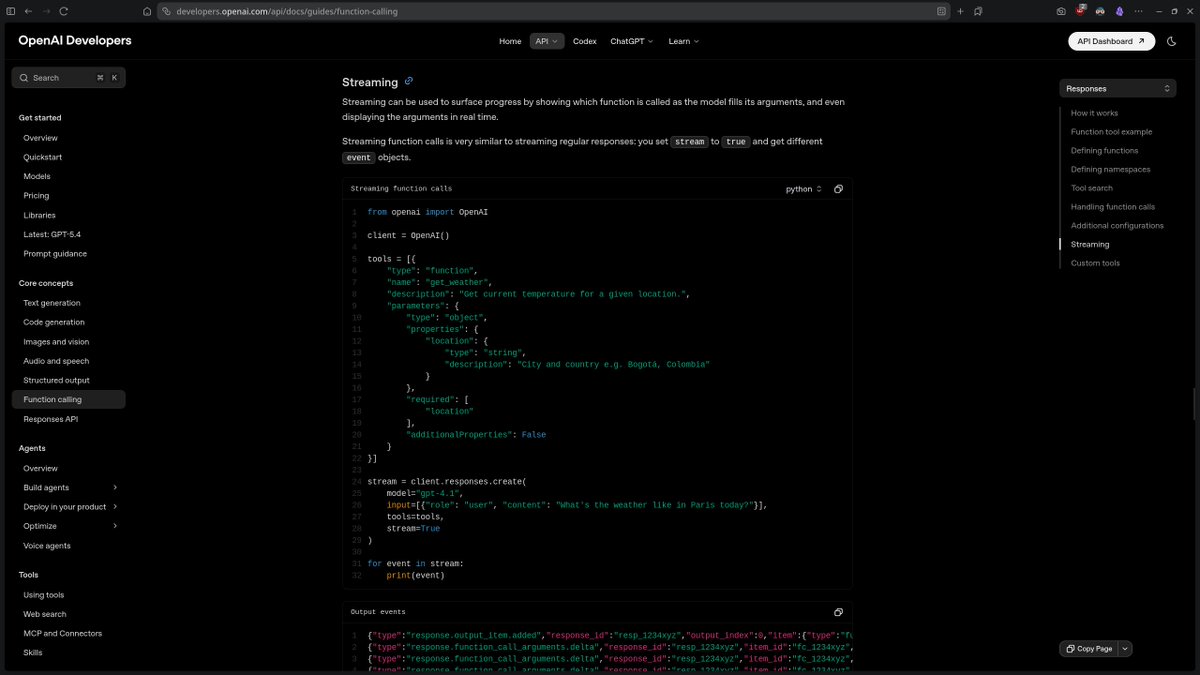This screenshot has height=675, width=1200.
Task: Open Responses API sidebar link
Action: [50, 419]
